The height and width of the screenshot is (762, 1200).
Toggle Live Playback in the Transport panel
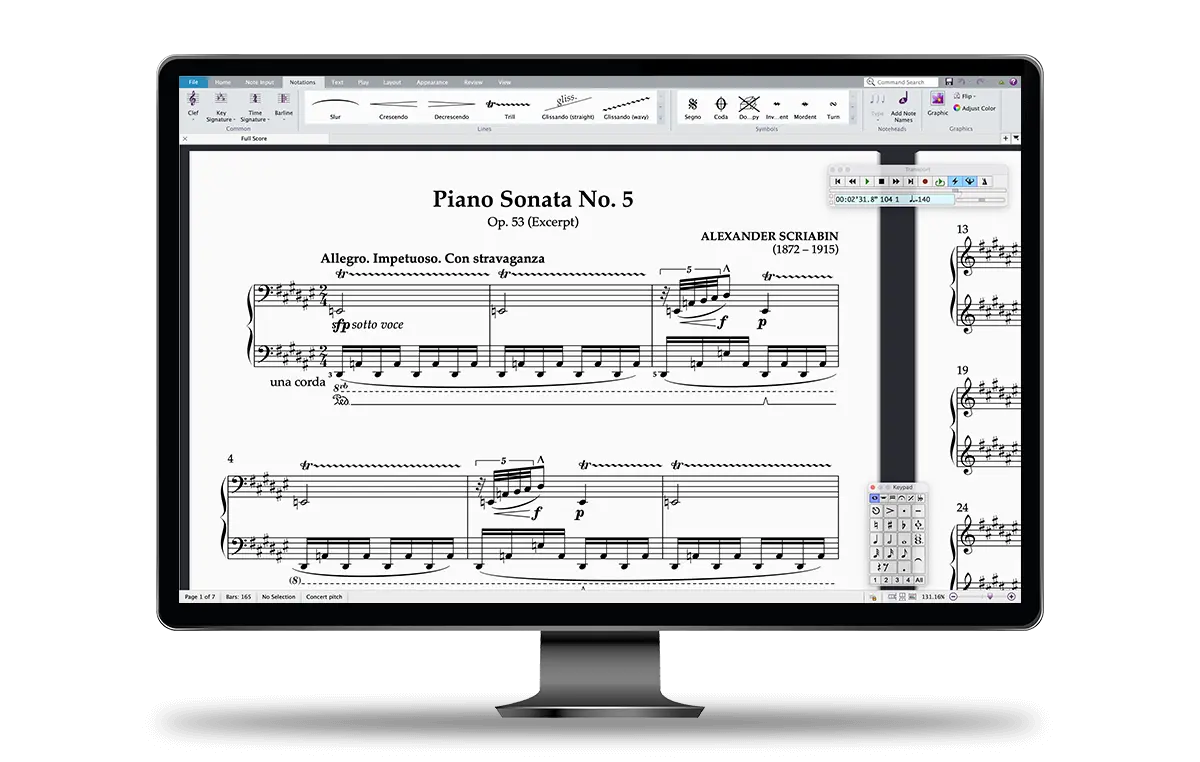pos(955,182)
